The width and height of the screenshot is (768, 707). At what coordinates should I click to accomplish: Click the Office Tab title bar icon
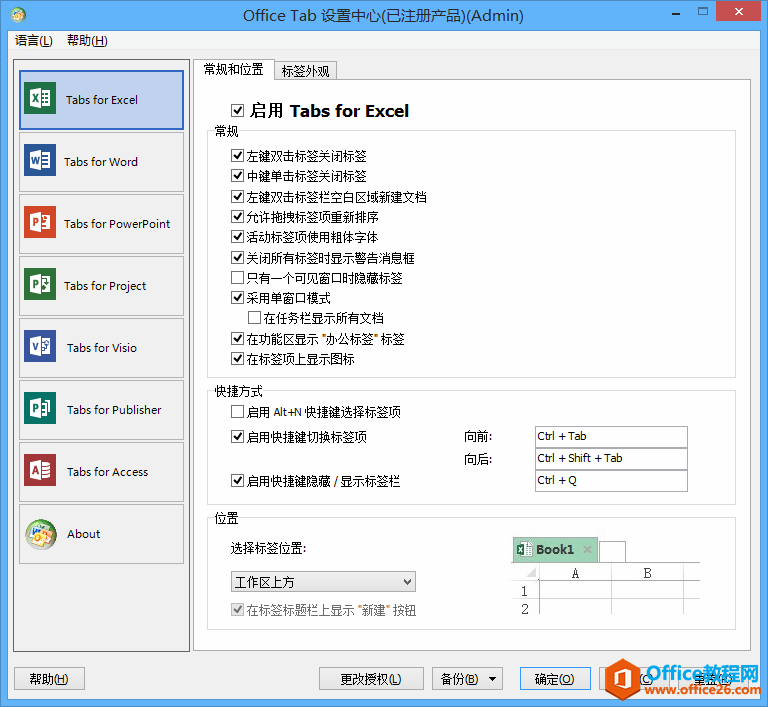[18, 15]
